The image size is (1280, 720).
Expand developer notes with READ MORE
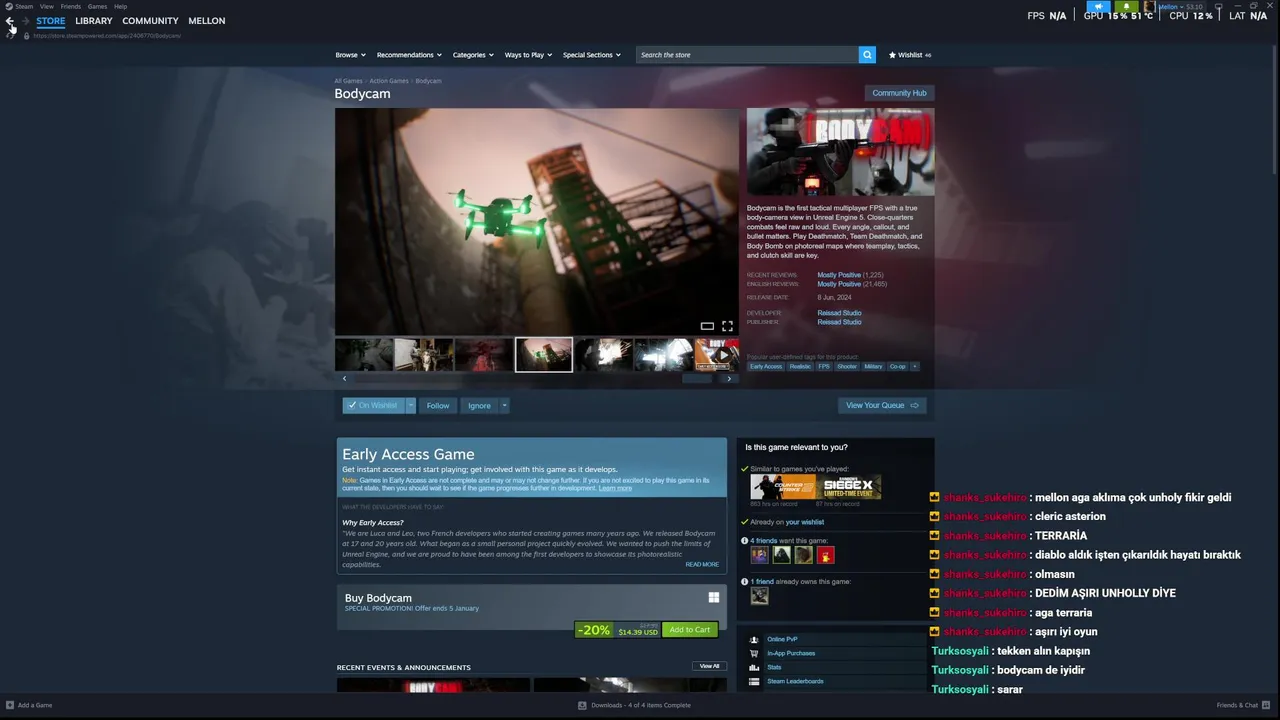click(x=701, y=564)
